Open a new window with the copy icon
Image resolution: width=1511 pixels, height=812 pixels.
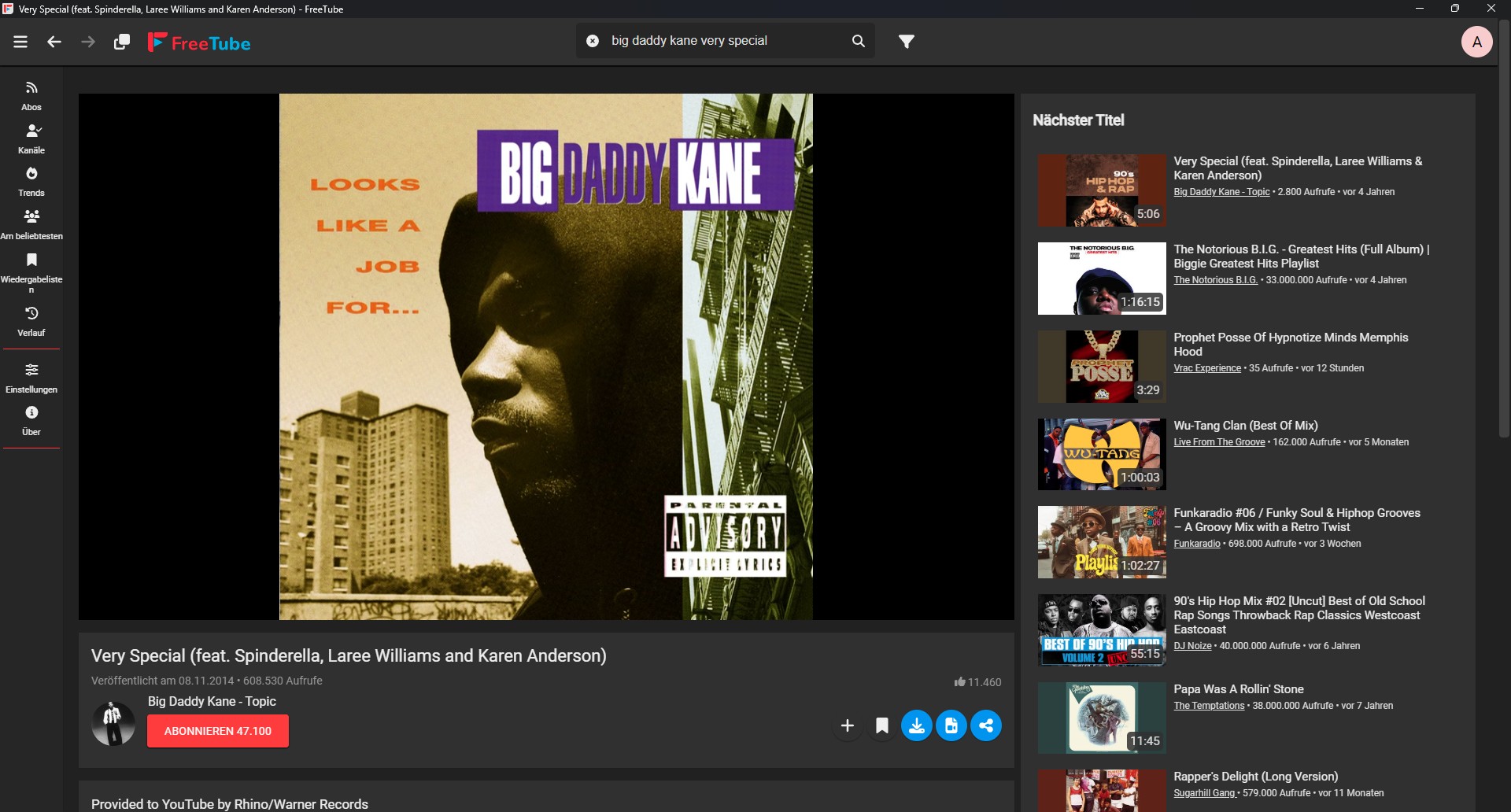click(122, 42)
